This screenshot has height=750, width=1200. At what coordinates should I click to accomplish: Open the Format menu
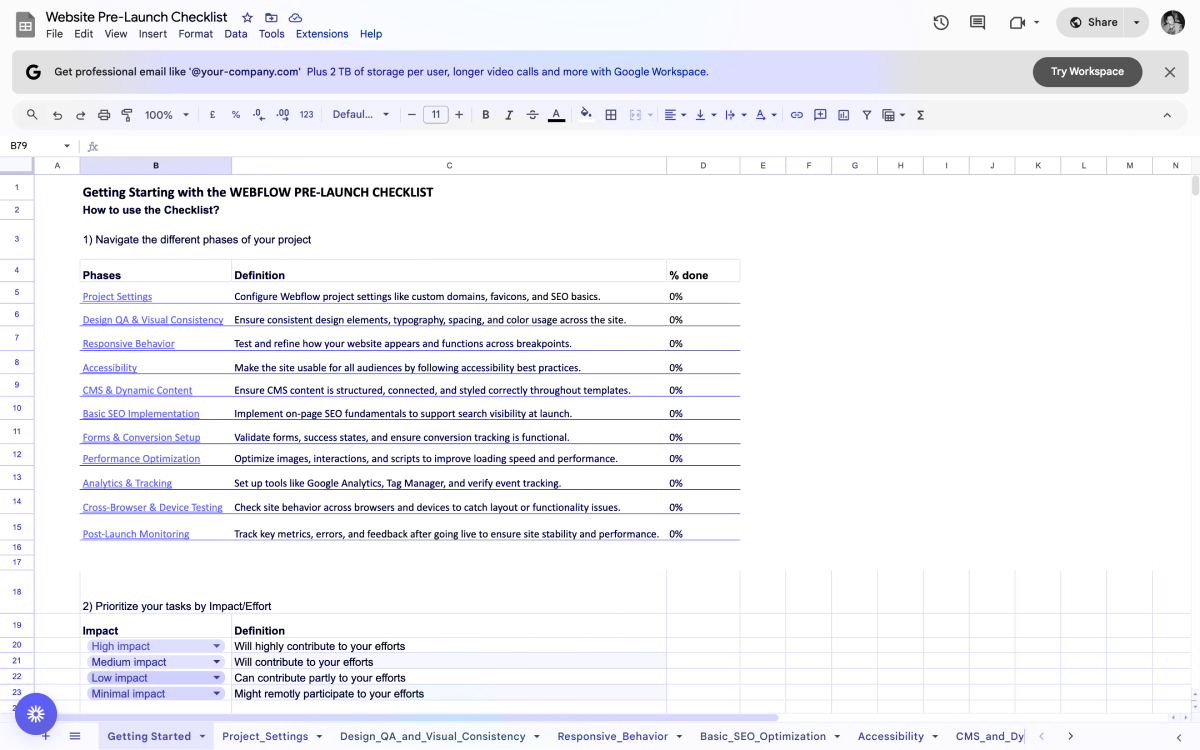pyautogui.click(x=196, y=34)
